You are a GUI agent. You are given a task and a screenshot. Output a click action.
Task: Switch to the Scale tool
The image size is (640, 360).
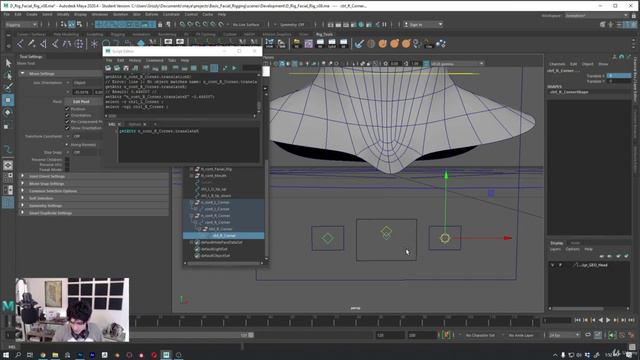click(8, 125)
